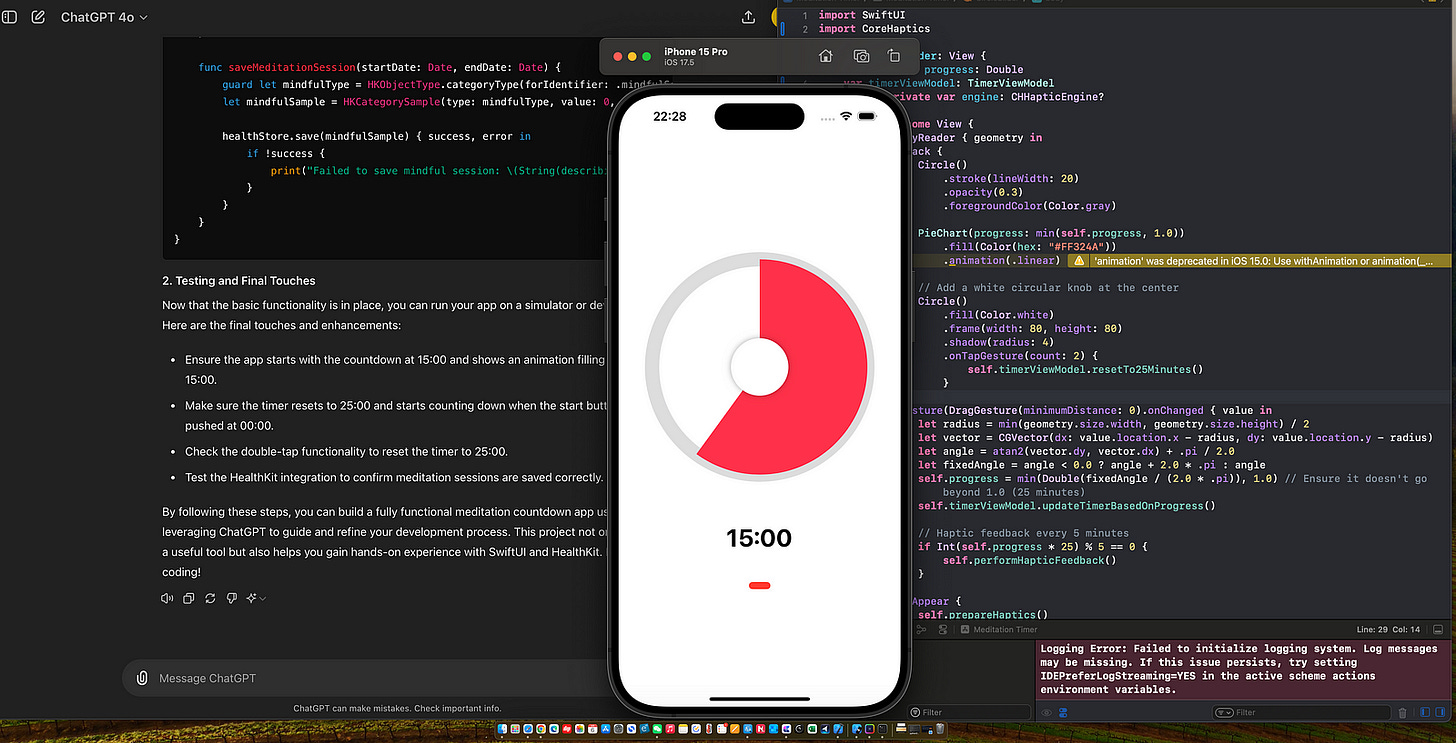Select Meditation Timer in the Xcode jump bar

pos(1005,630)
